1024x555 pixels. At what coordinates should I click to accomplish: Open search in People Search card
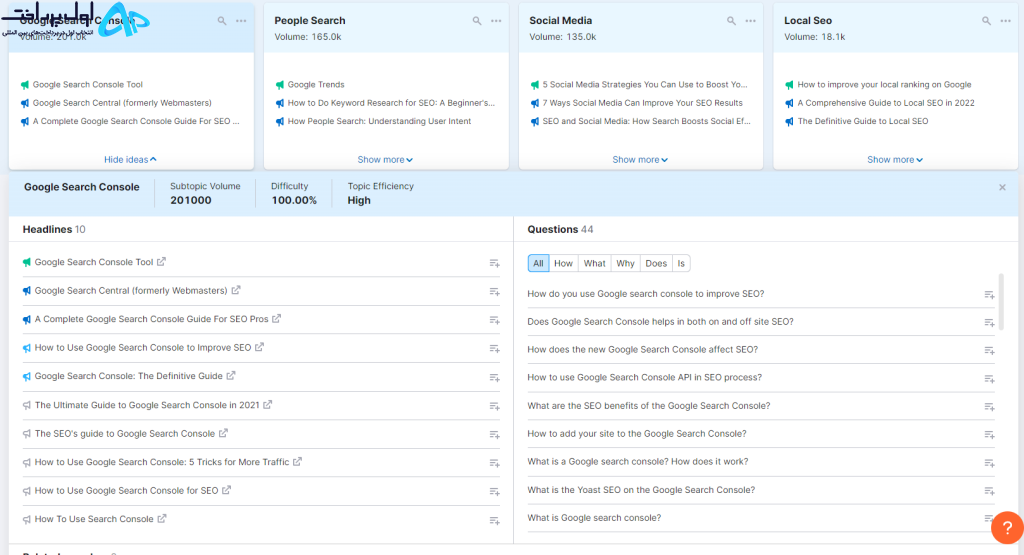click(x=477, y=21)
